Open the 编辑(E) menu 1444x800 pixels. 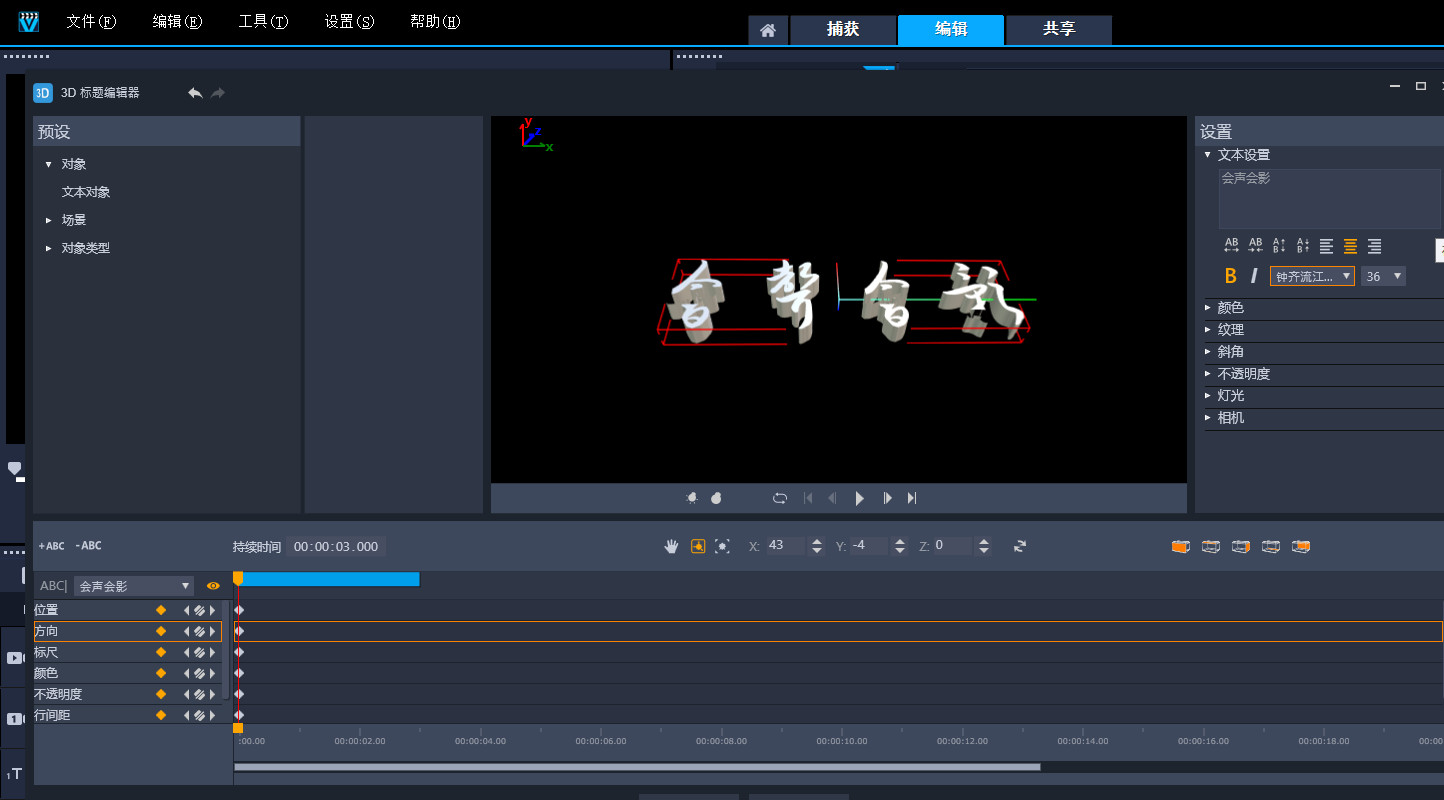(178, 22)
